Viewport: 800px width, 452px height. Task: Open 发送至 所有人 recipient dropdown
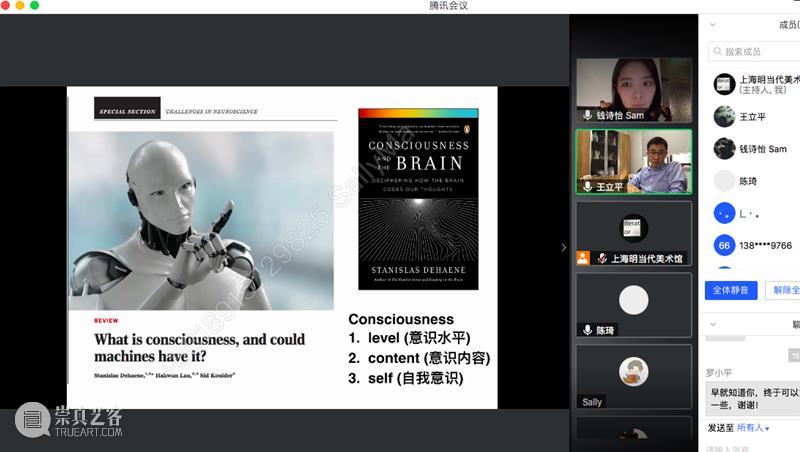click(753, 428)
